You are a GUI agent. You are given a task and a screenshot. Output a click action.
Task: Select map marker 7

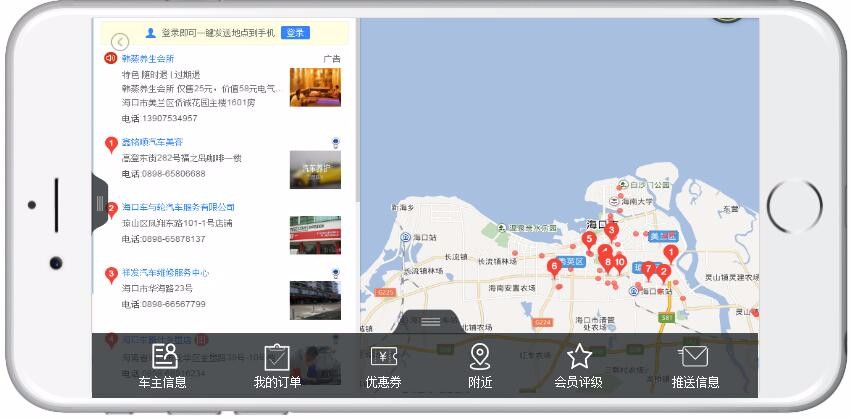[648, 271]
